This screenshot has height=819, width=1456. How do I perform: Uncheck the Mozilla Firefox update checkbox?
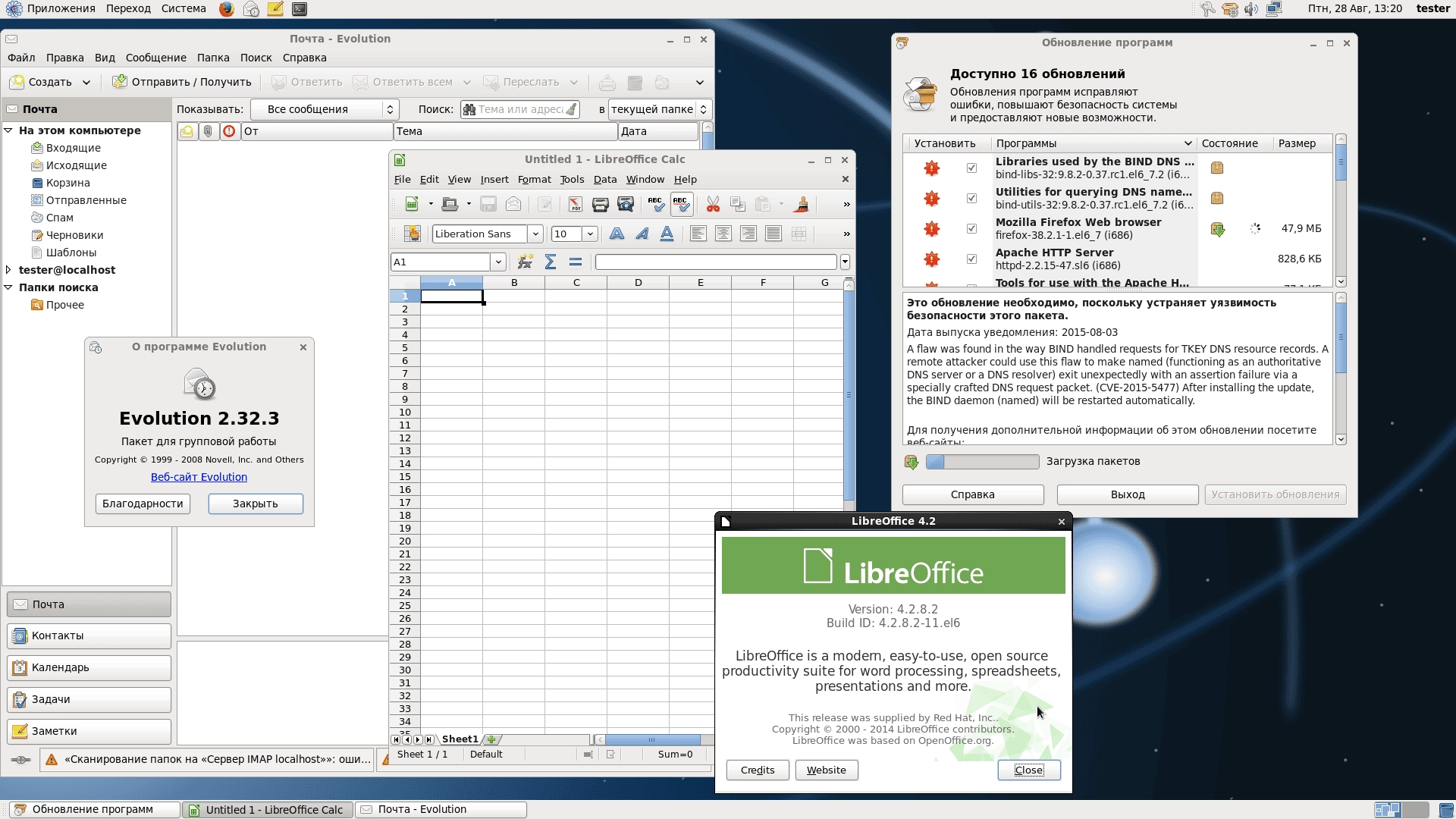(x=971, y=229)
